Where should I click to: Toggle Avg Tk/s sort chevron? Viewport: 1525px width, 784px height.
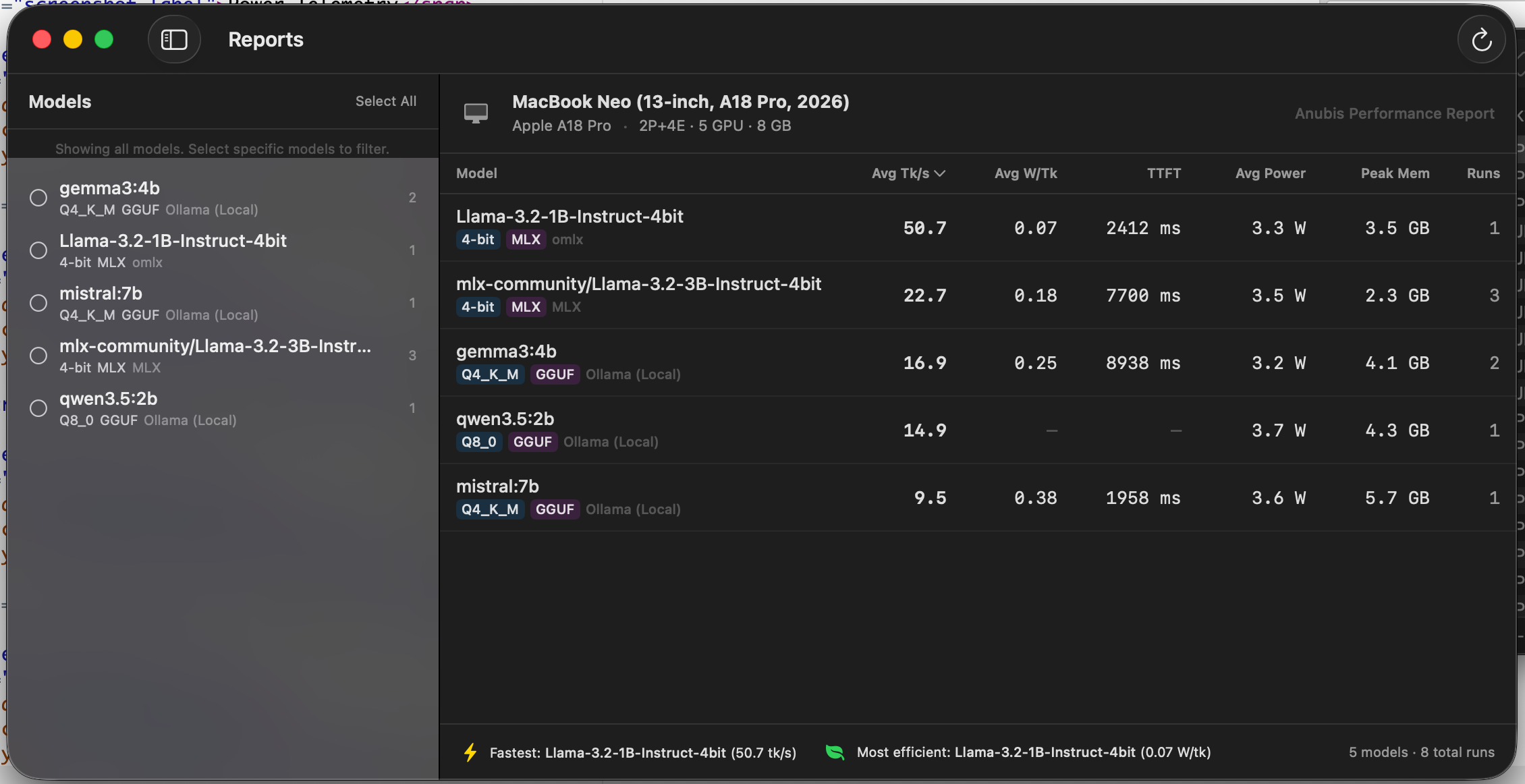tap(940, 173)
